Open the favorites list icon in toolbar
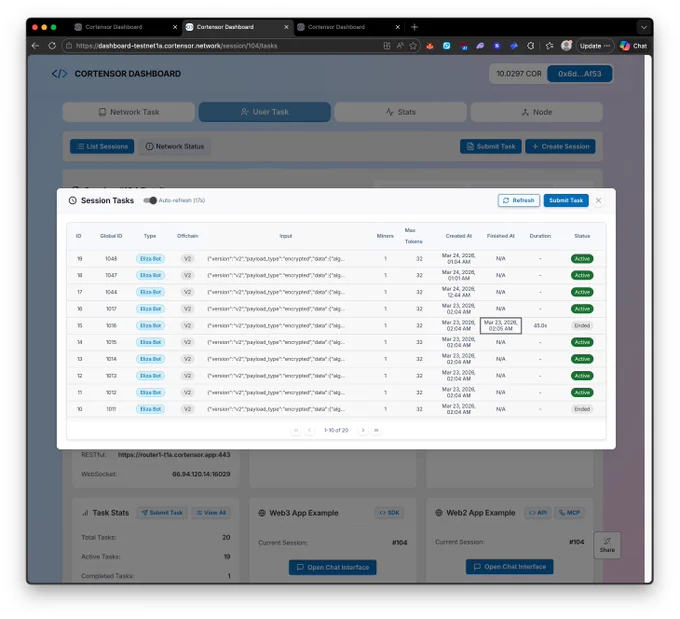Screen dimensions: 680x619 point(549,46)
